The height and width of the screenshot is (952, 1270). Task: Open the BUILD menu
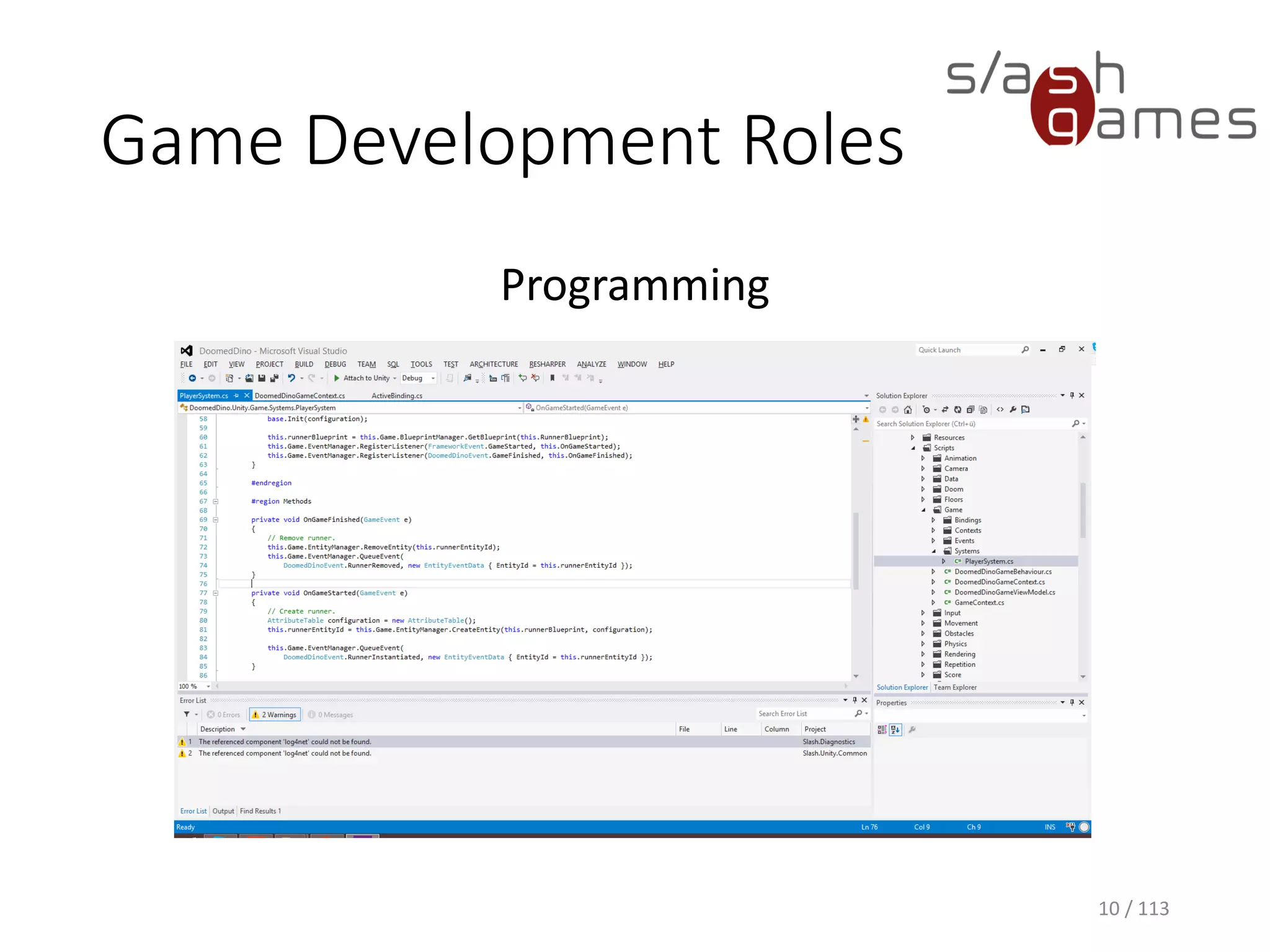pyautogui.click(x=304, y=364)
